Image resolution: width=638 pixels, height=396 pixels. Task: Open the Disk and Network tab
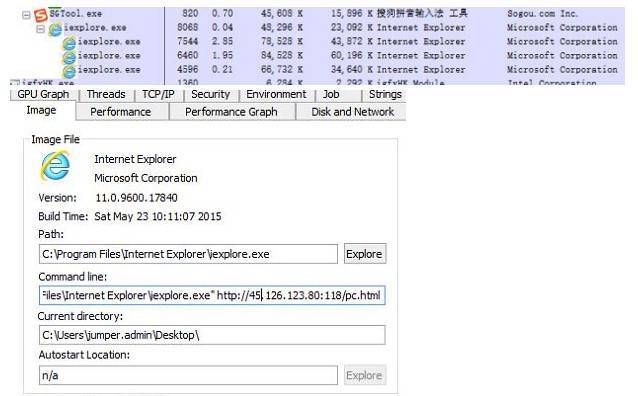(x=352, y=112)
